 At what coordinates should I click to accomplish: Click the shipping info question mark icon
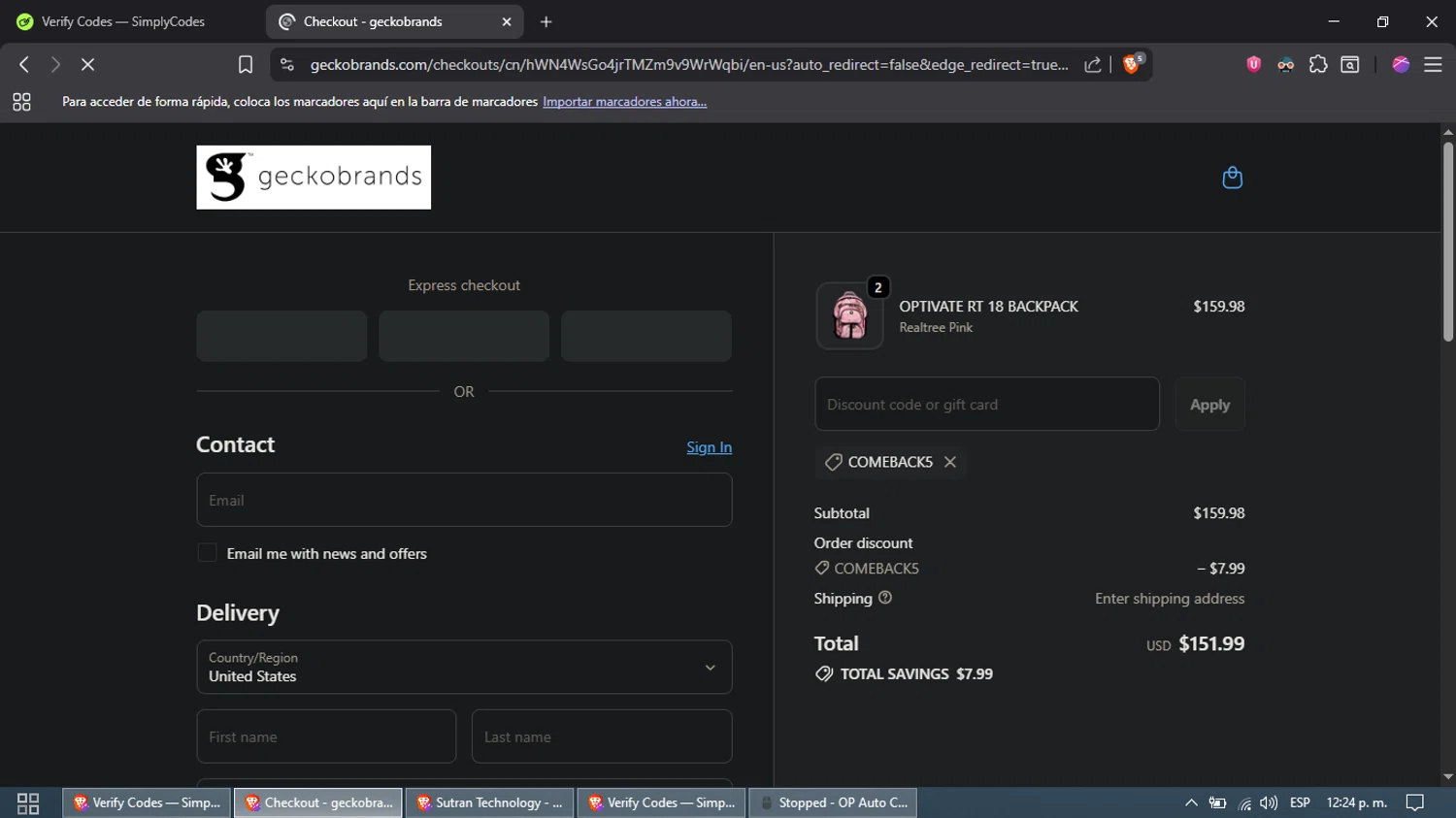pos(885,598)
